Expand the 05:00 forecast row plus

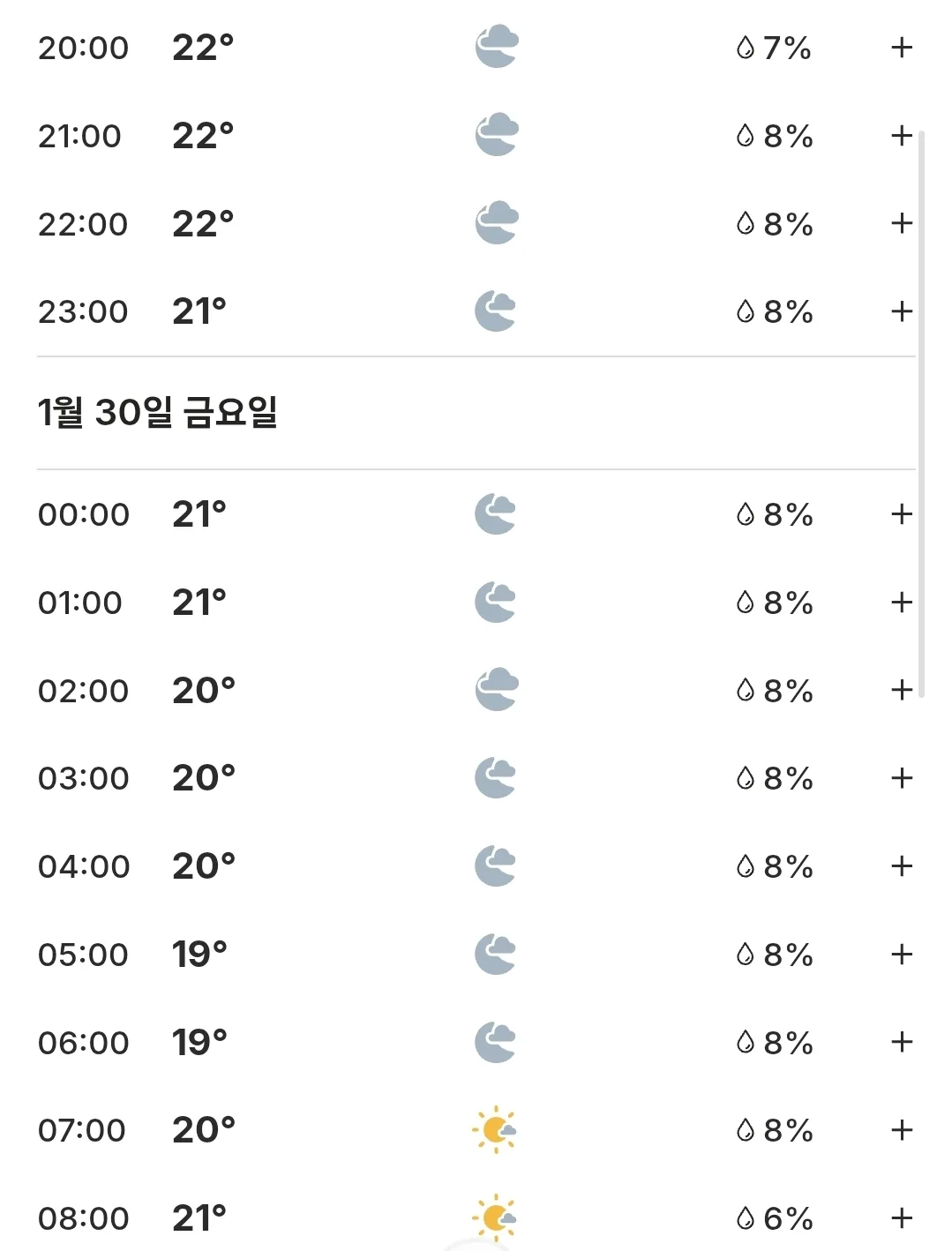tap(901, 955)
